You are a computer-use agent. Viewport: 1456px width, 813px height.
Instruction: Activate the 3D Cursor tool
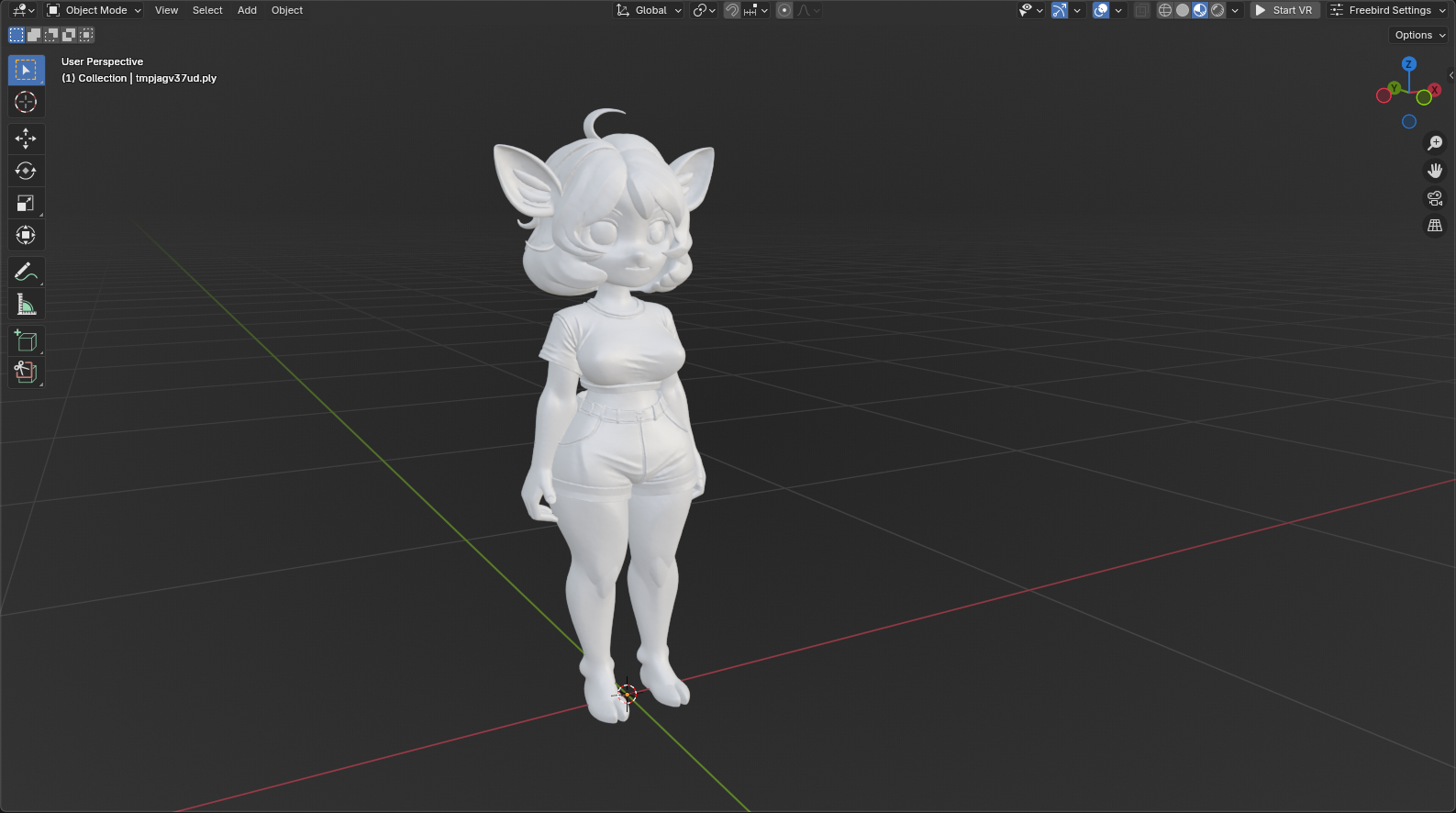pos(26,102)
